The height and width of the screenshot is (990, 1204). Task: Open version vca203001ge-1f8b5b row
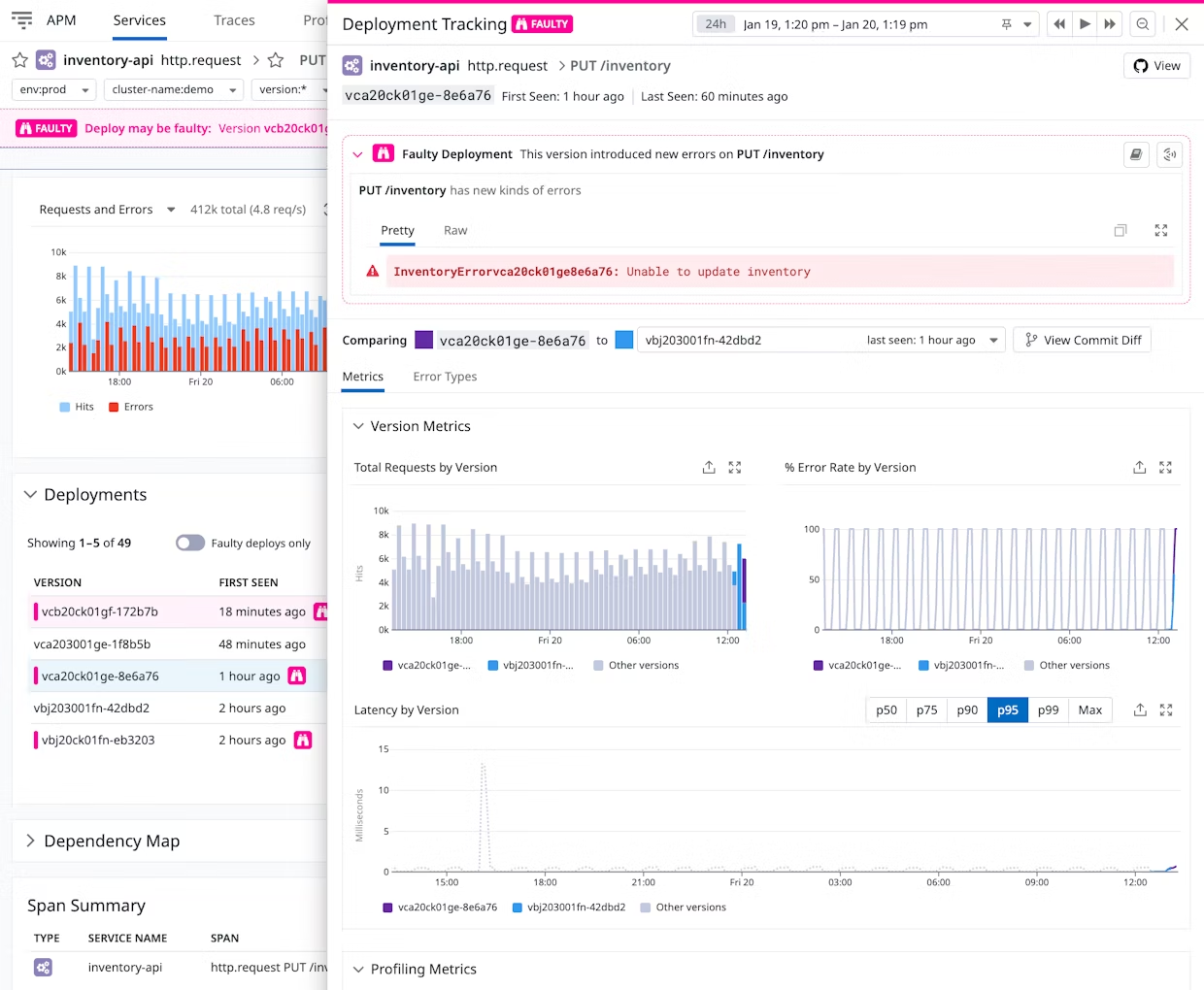(179, 643)
